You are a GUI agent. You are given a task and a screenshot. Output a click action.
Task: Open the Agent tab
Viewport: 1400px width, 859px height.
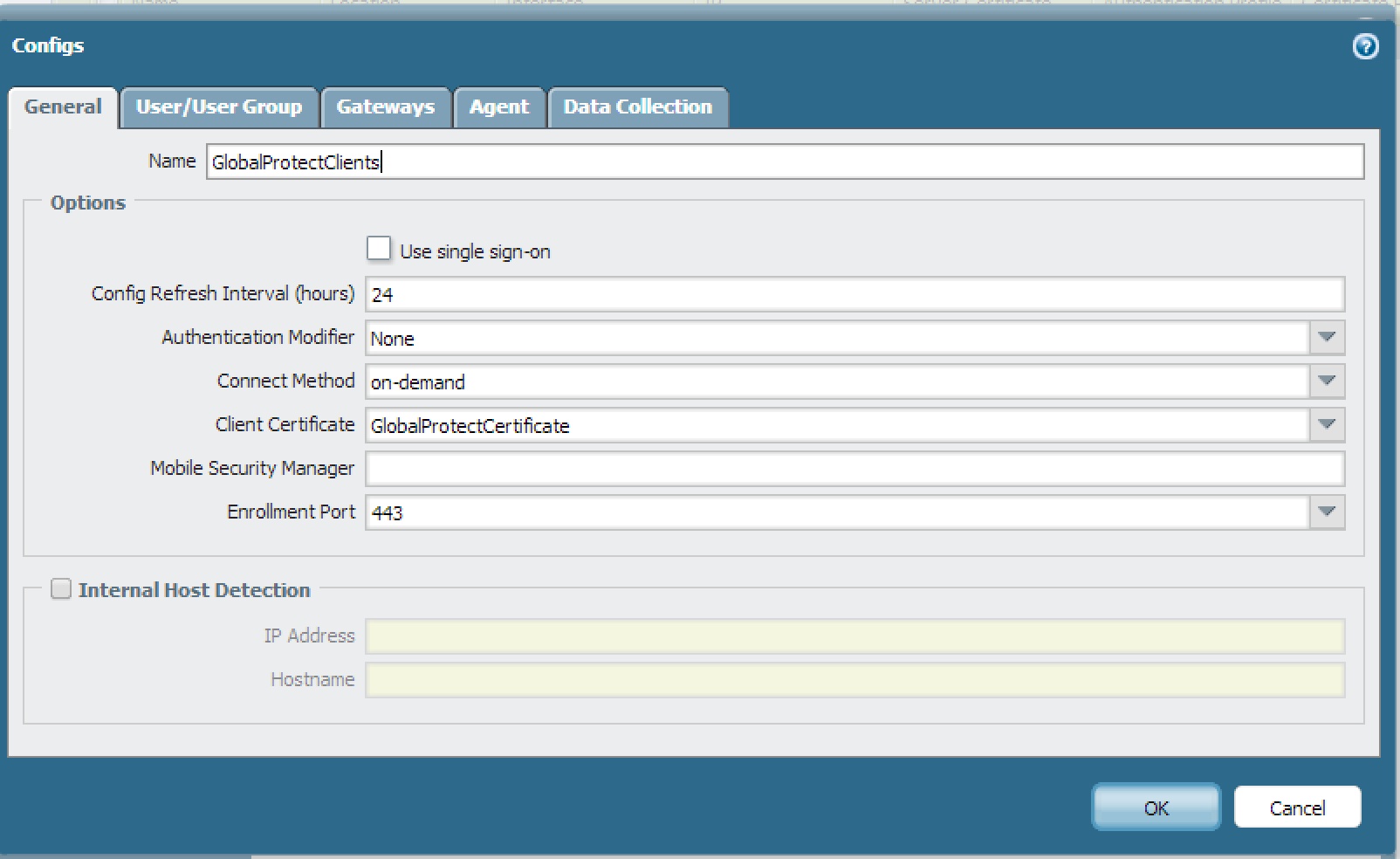[499, 107]
